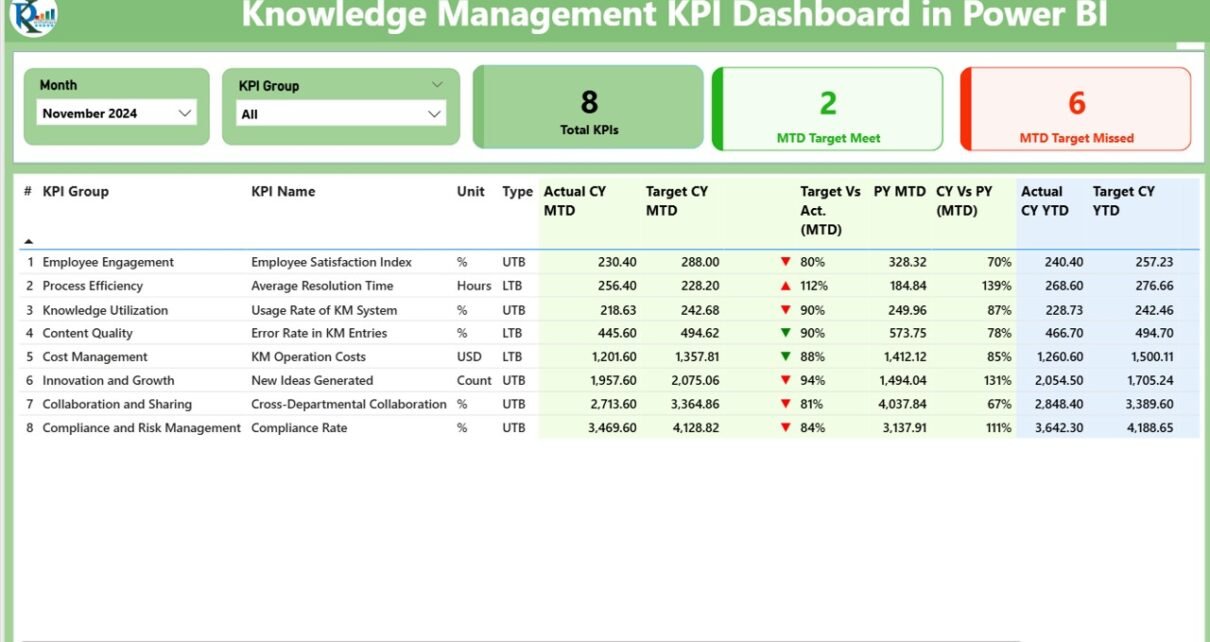Click the Total KPIs card
The image size is (1210, 642).
pos(588,107)
